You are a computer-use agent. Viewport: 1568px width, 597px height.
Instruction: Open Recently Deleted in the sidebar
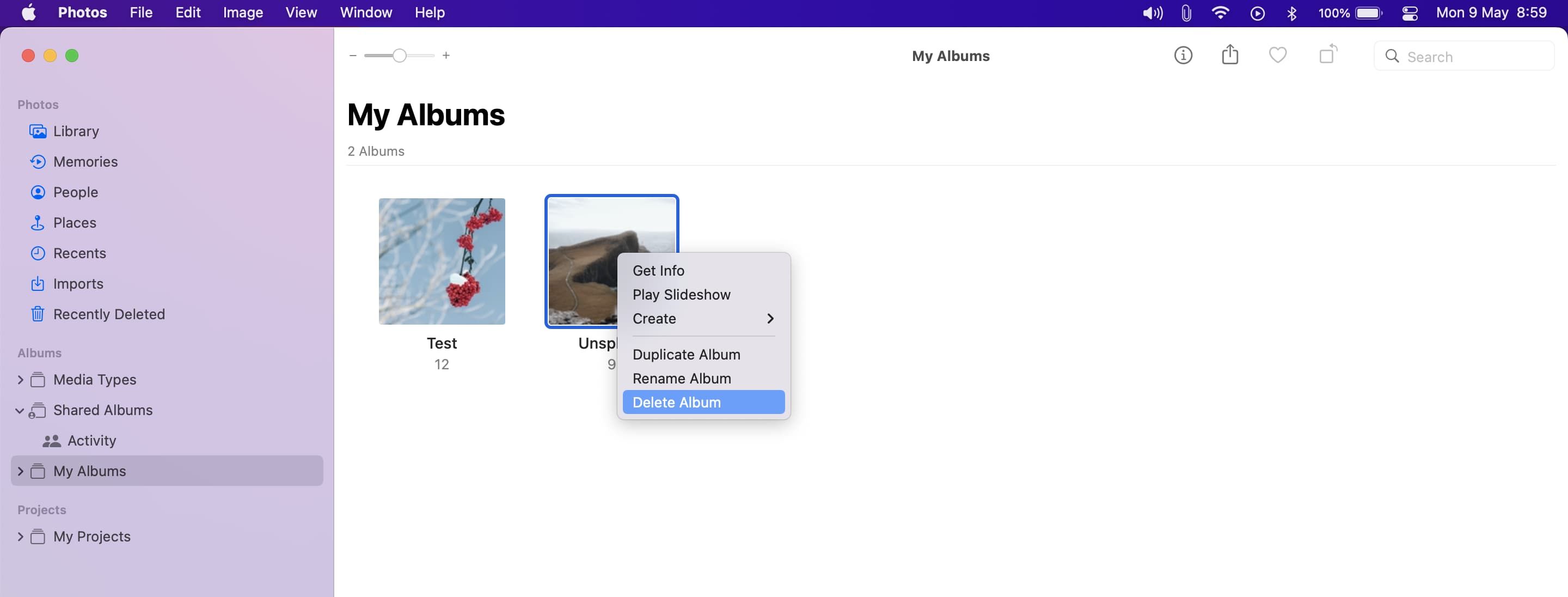pos(108,314)
